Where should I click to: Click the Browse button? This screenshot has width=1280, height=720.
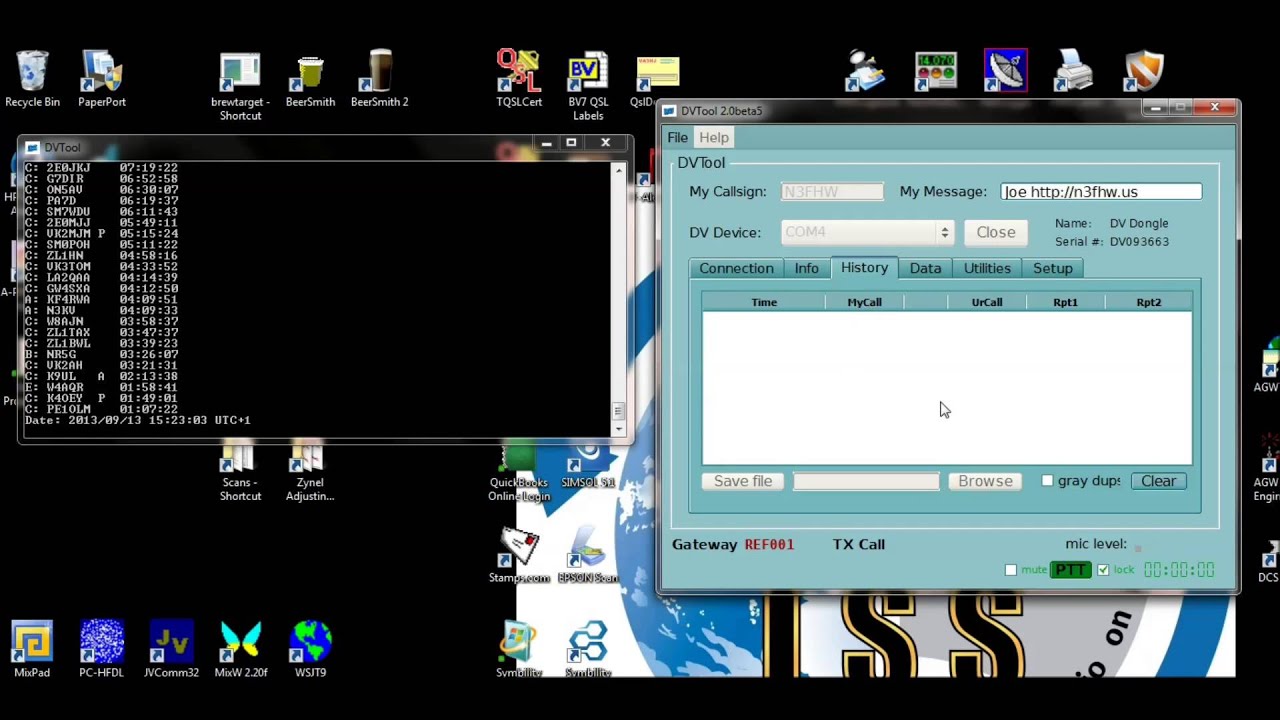(x=985, y=481)
